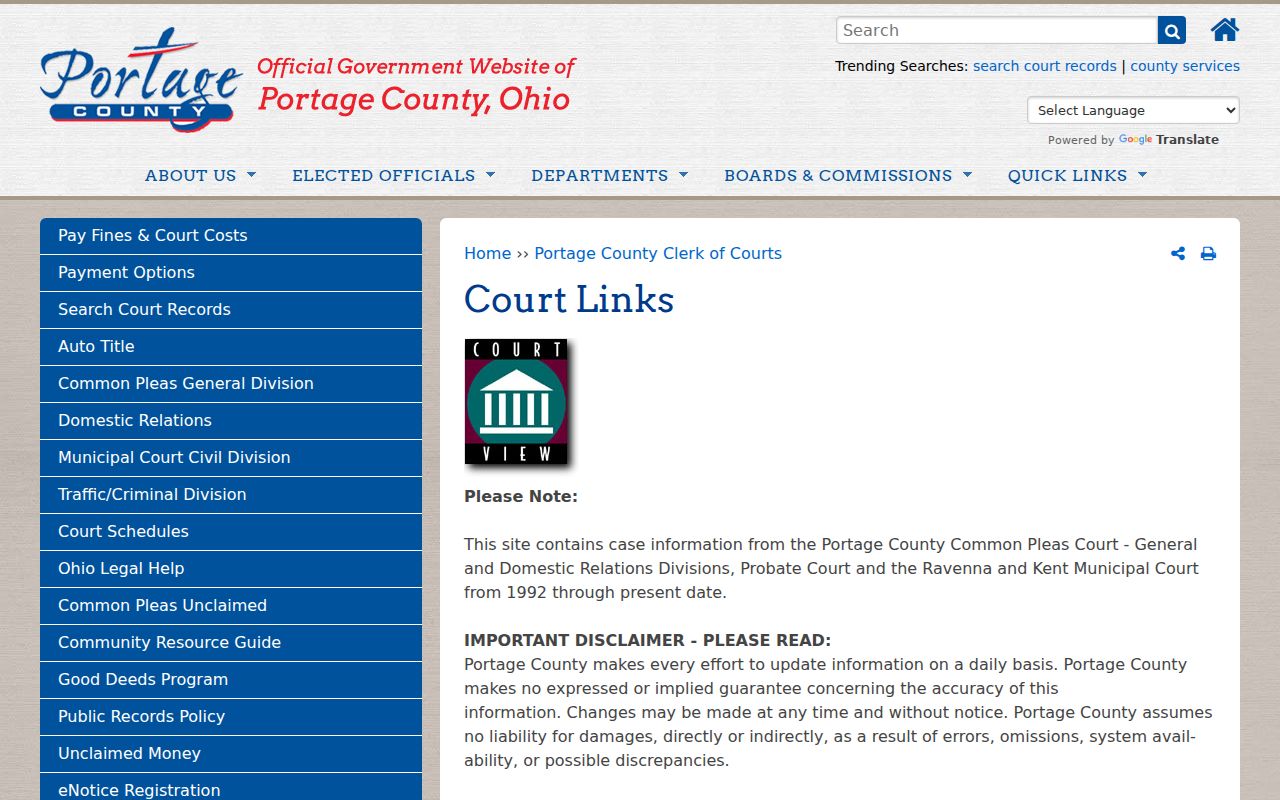The height and width of the screenshot is (800, 1280).
Task: Select Payment Options in sidebar
Action: 231,273
